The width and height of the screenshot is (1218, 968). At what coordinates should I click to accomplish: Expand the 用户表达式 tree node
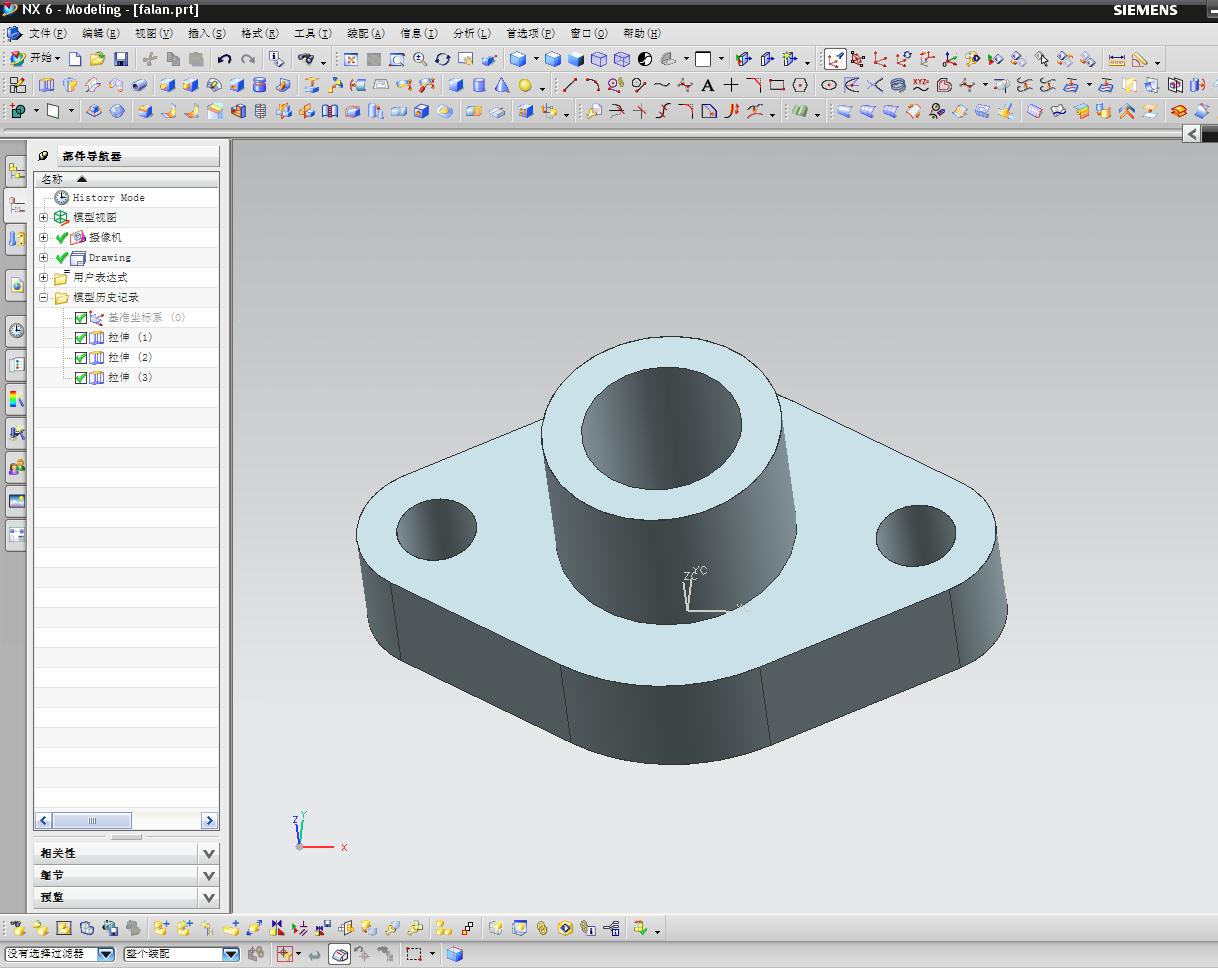coord(44,278)
